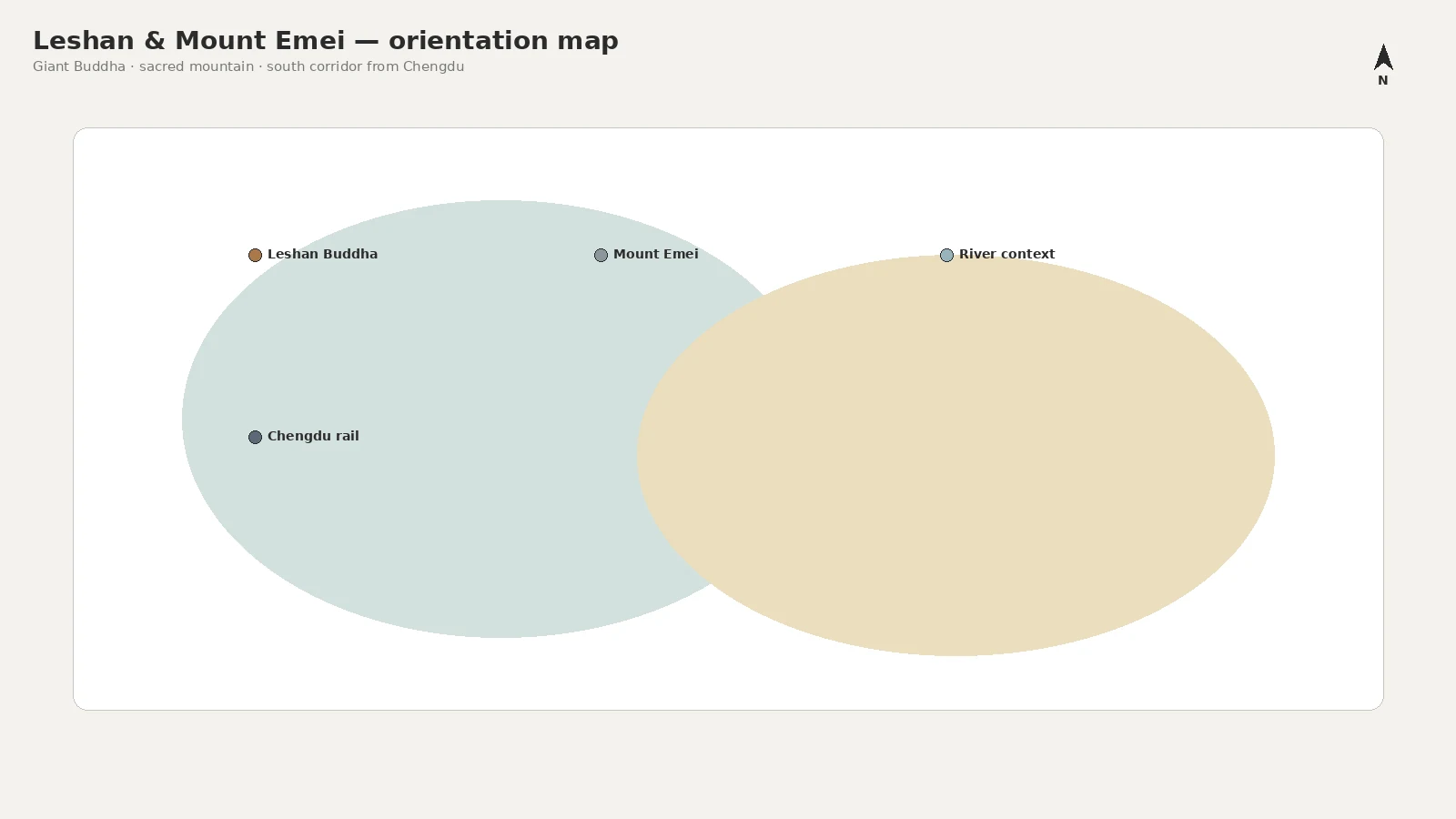The width and height of the screenshot is (1456, 819).
Task: Click the dark Chengdu rail marker dot
Action: coord(255,437)
